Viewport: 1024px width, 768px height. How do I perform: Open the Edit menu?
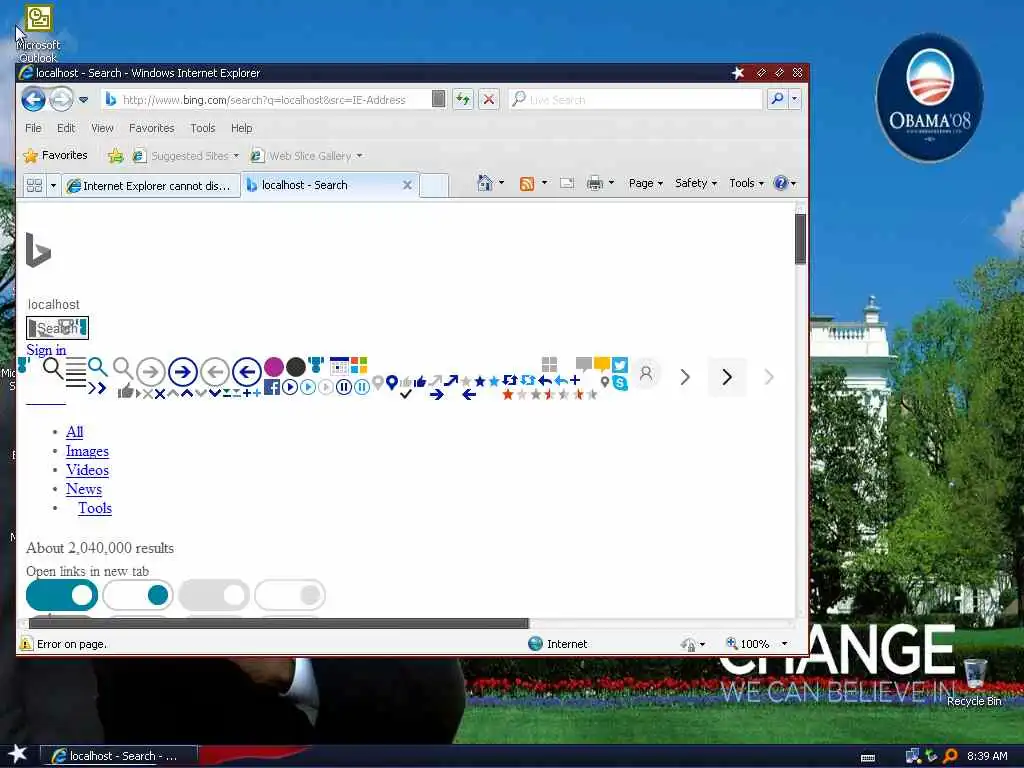click(66, 128)
